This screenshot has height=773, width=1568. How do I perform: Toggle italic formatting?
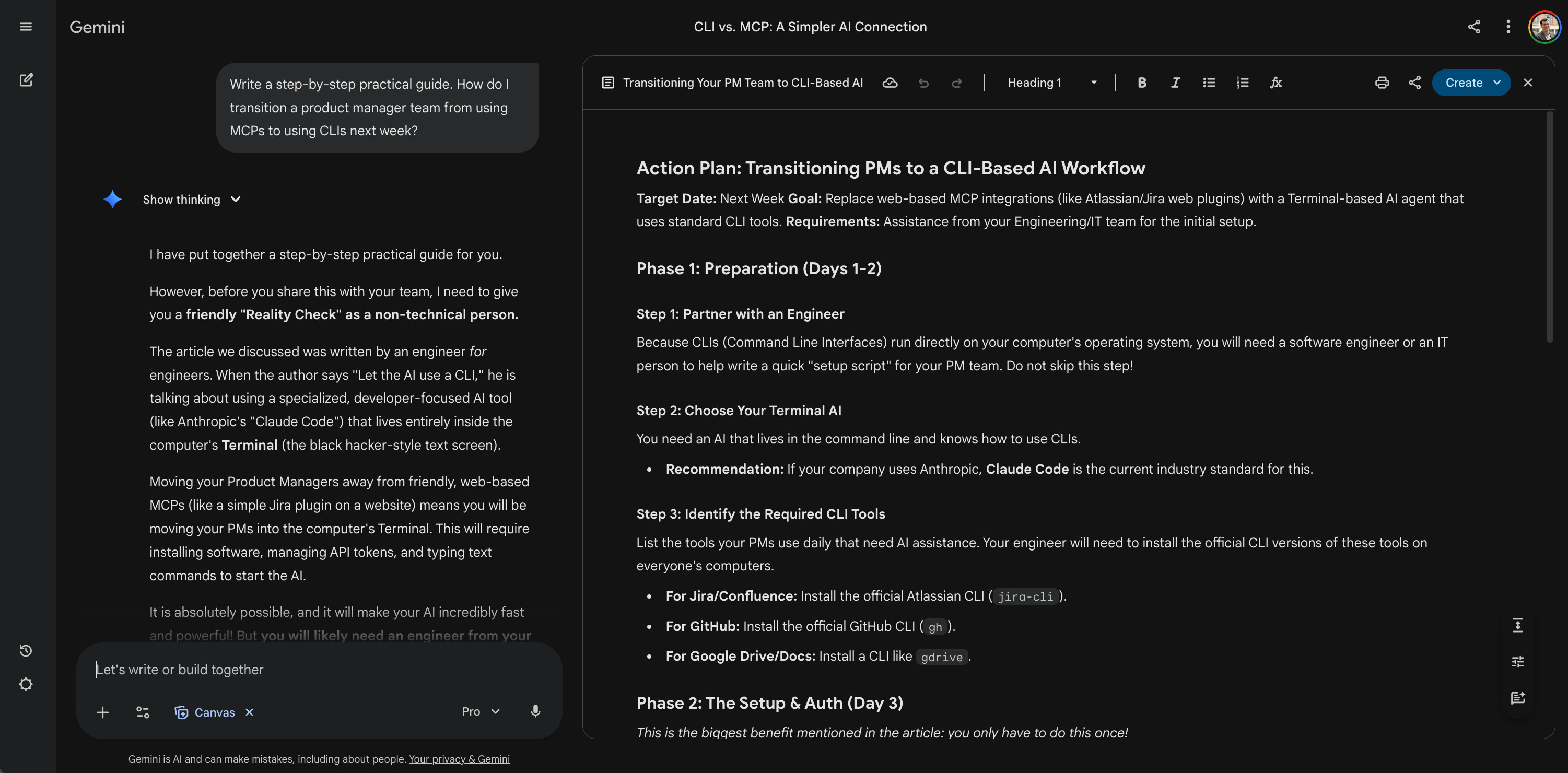[x=1175, y=83]
